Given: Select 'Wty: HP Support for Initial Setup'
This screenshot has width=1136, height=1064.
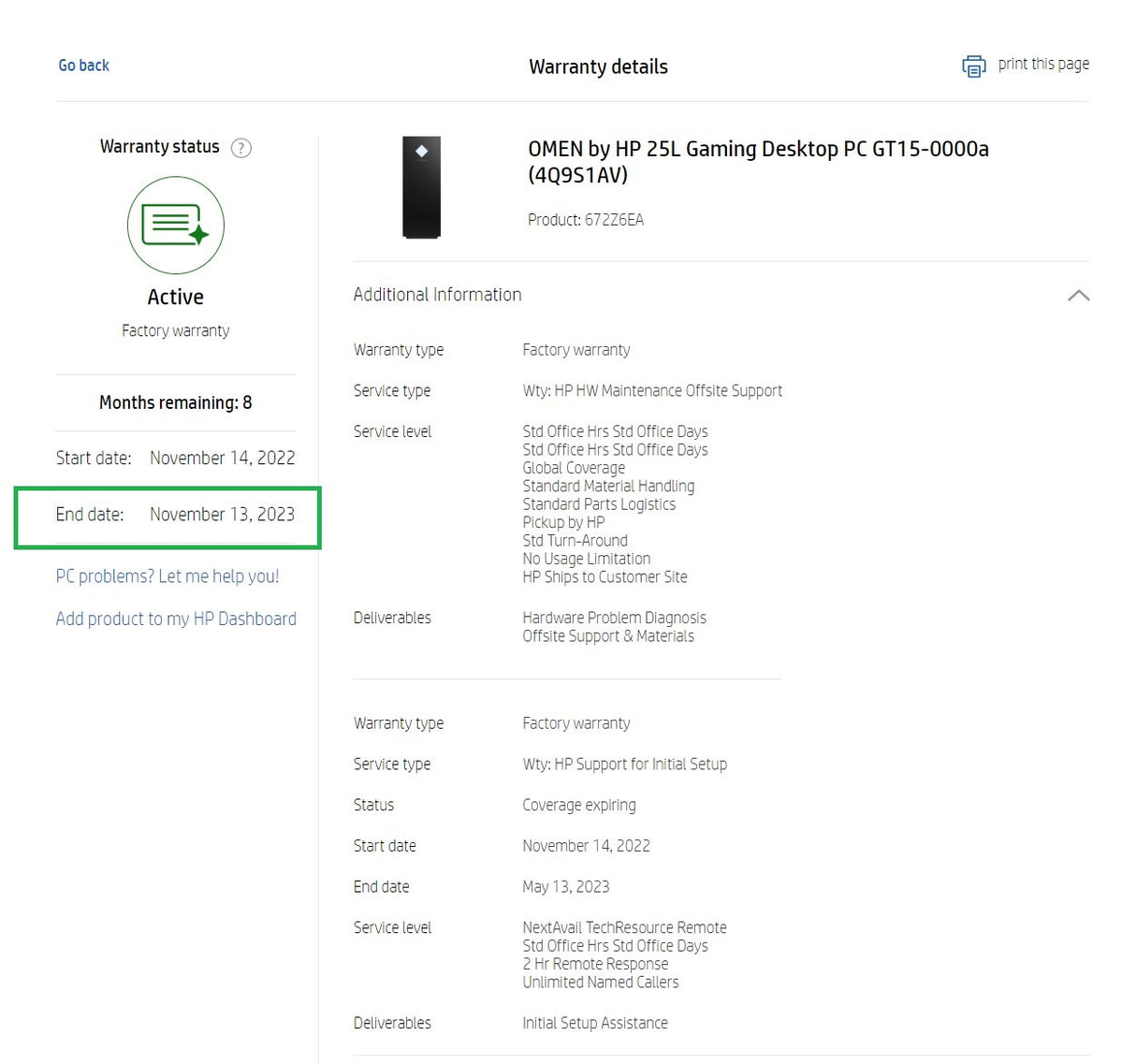Looking at the screenshot, I should tap(625, 765).
